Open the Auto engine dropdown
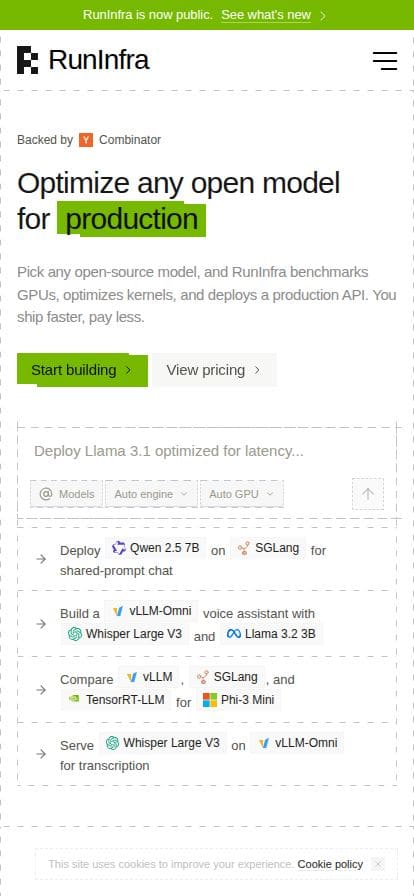The height and width of the screenshot is (896, 414). coord(151,494)
